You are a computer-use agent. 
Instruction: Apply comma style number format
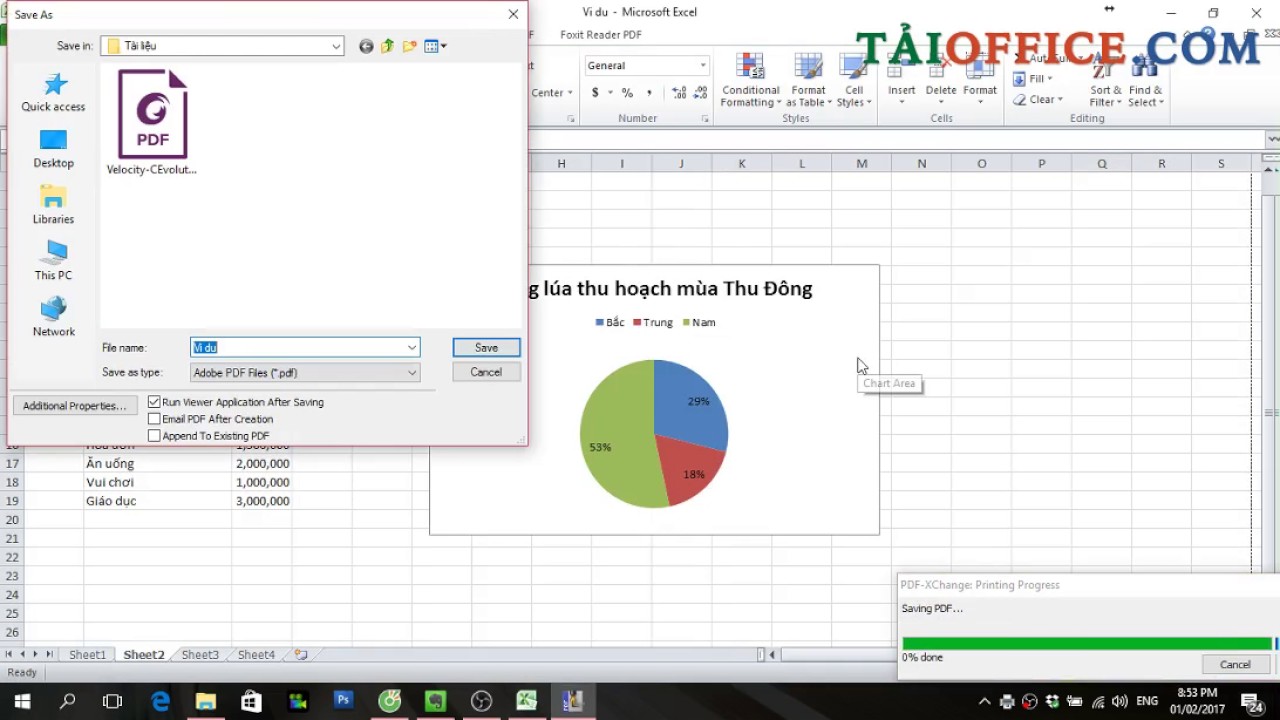pos(649,92)
